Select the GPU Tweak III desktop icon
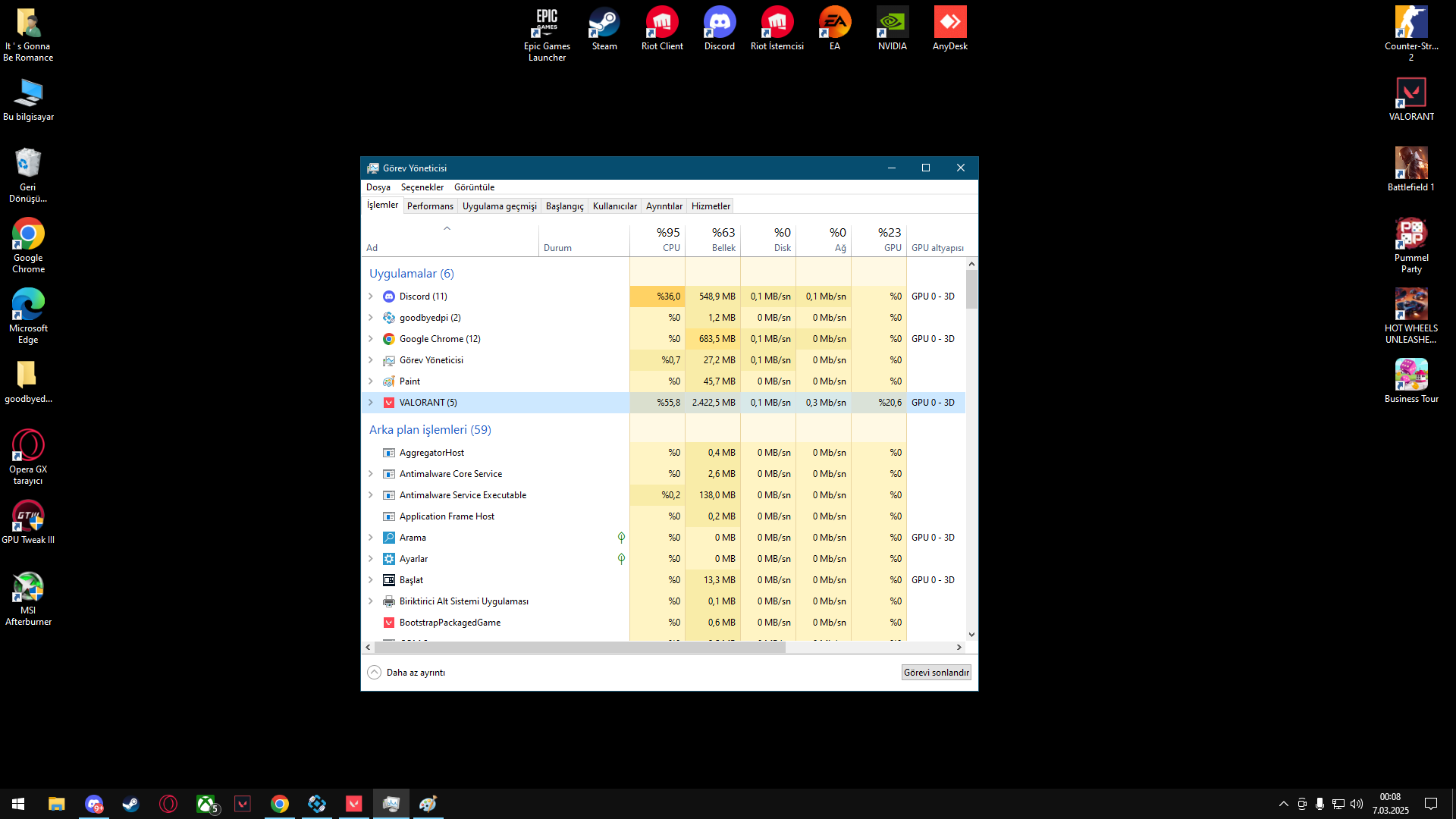This screenshot has width=1456, height=819. pos(28,522)
